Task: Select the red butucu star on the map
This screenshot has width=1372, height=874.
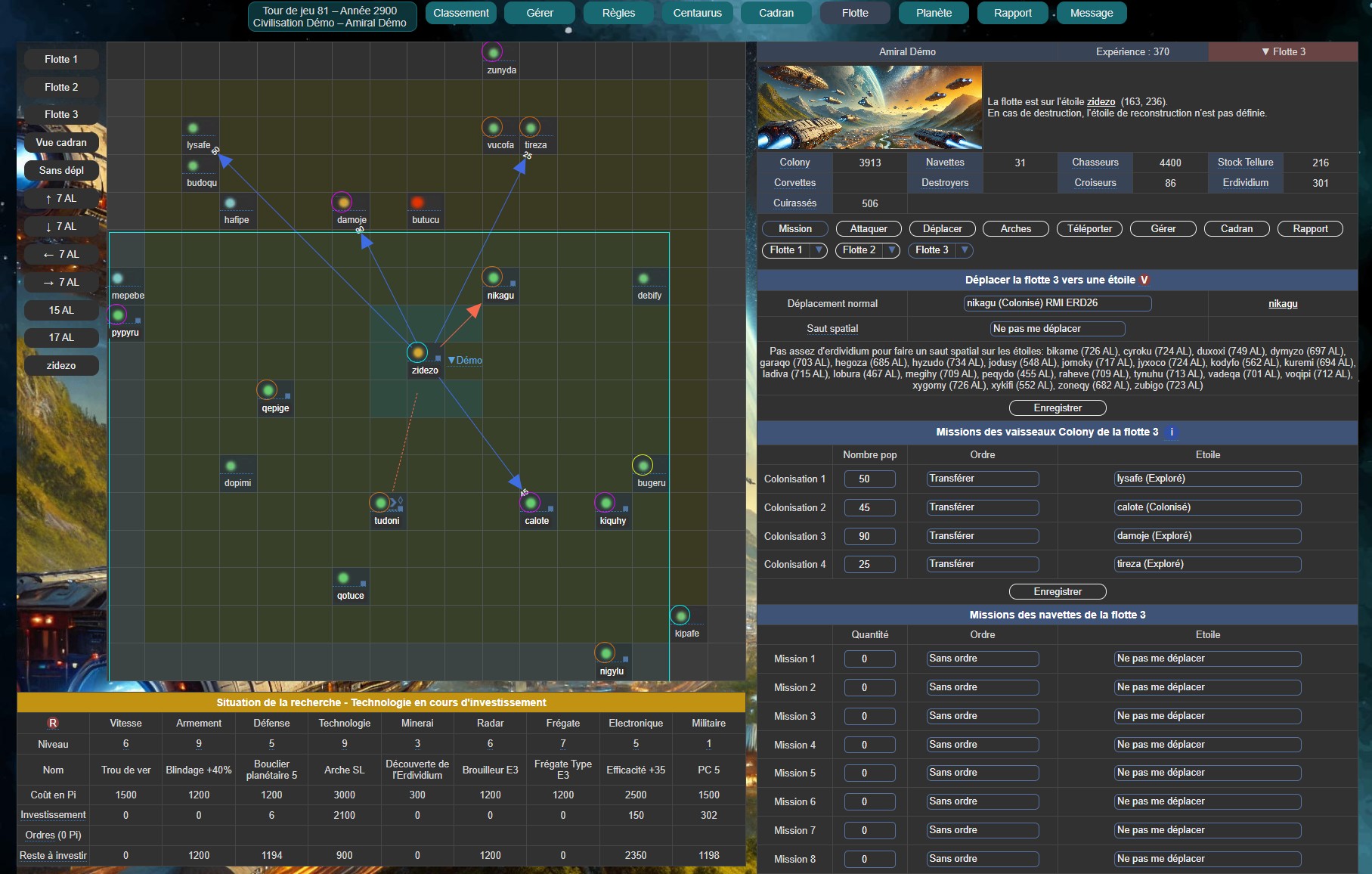Action: [x=417, y=202]
